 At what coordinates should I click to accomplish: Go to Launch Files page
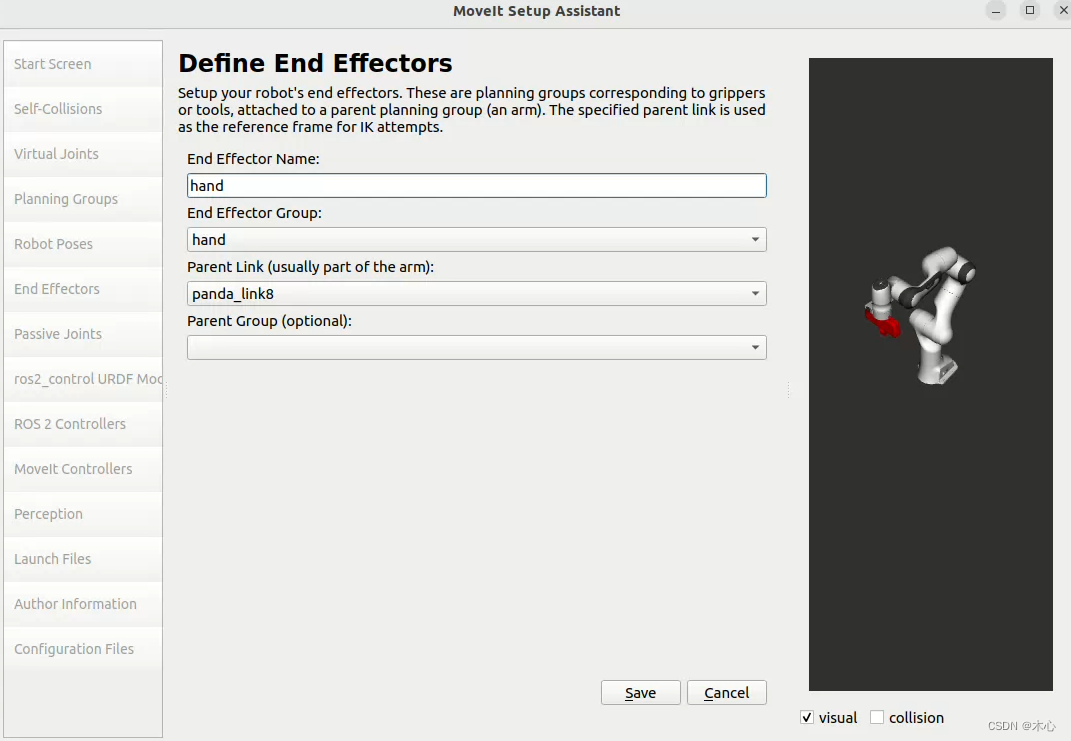click(x=83, y=560)
